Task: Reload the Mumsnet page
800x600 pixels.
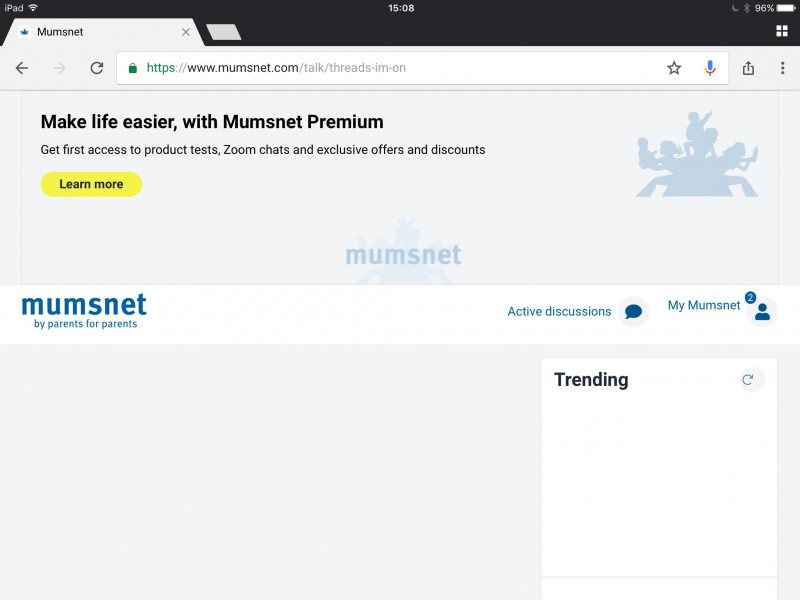Action: [97, 68]
